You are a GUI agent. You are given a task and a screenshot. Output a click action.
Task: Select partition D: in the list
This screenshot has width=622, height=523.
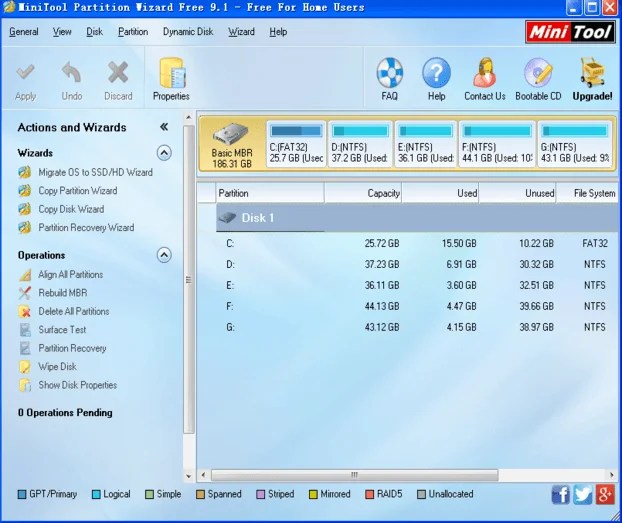pyautogui.click(x=419, y=264)
